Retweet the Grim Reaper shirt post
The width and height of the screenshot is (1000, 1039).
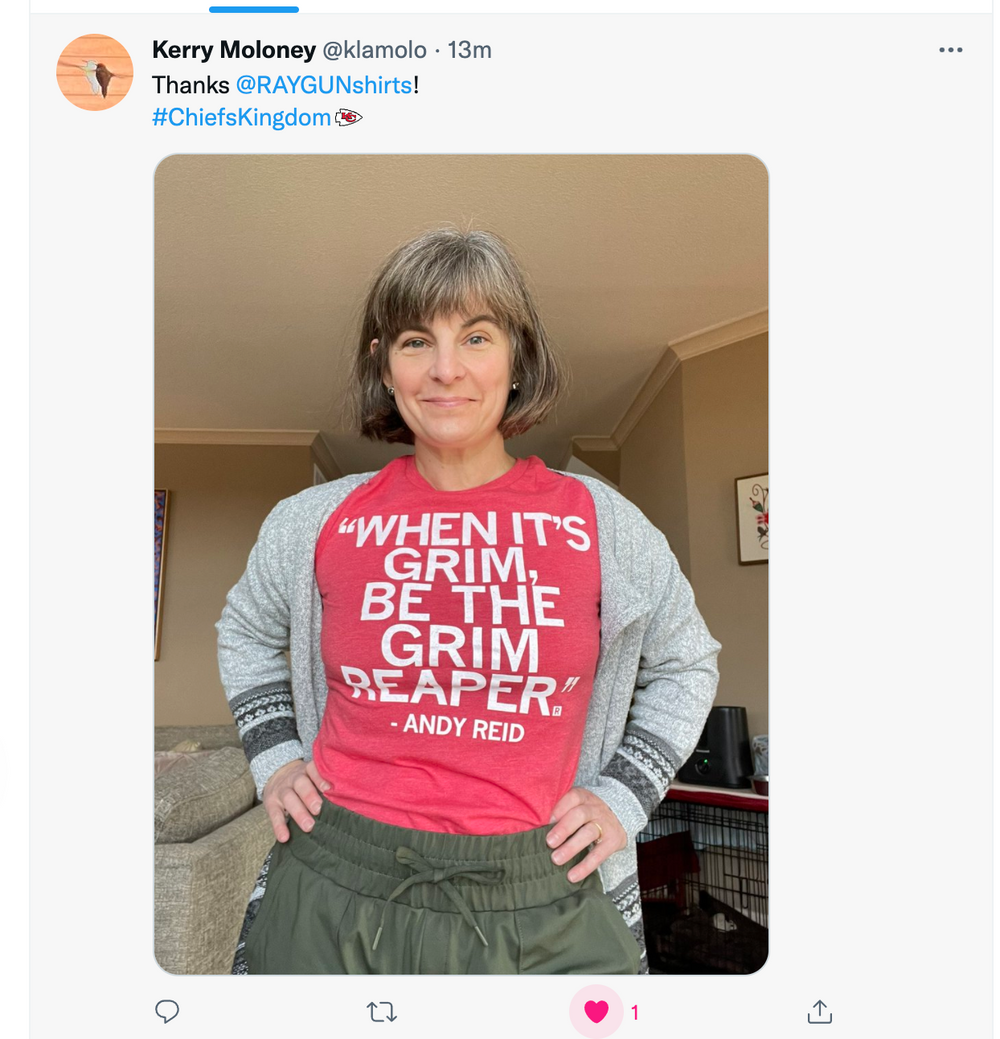coord(382,1012)
